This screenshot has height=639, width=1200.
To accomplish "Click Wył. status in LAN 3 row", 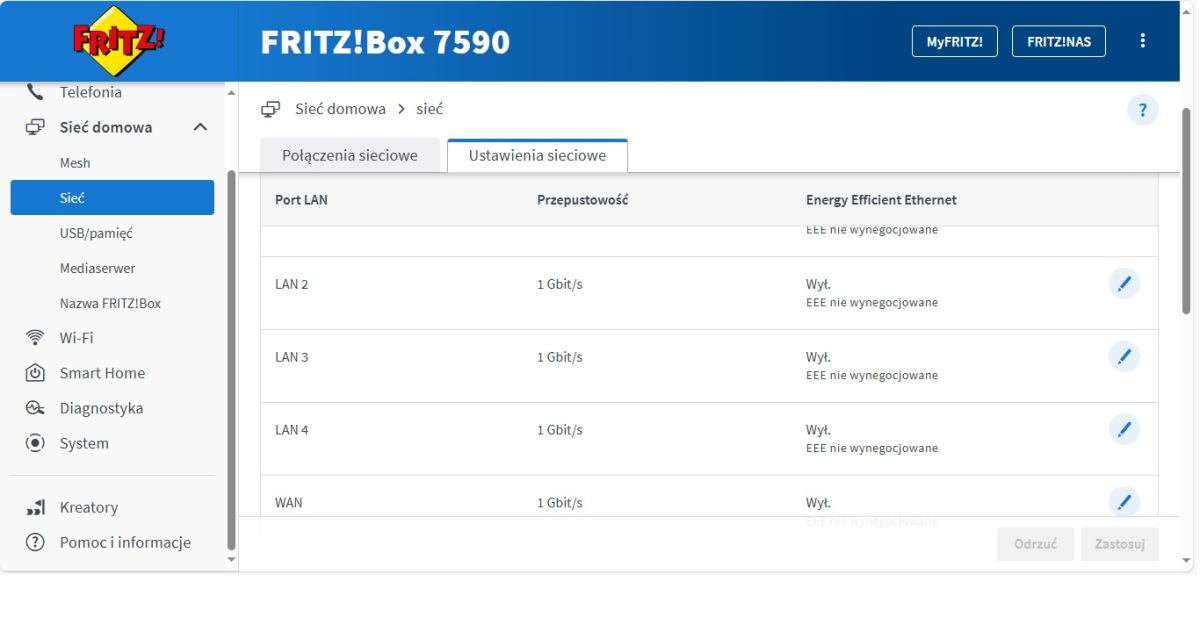I will [818, 357].
